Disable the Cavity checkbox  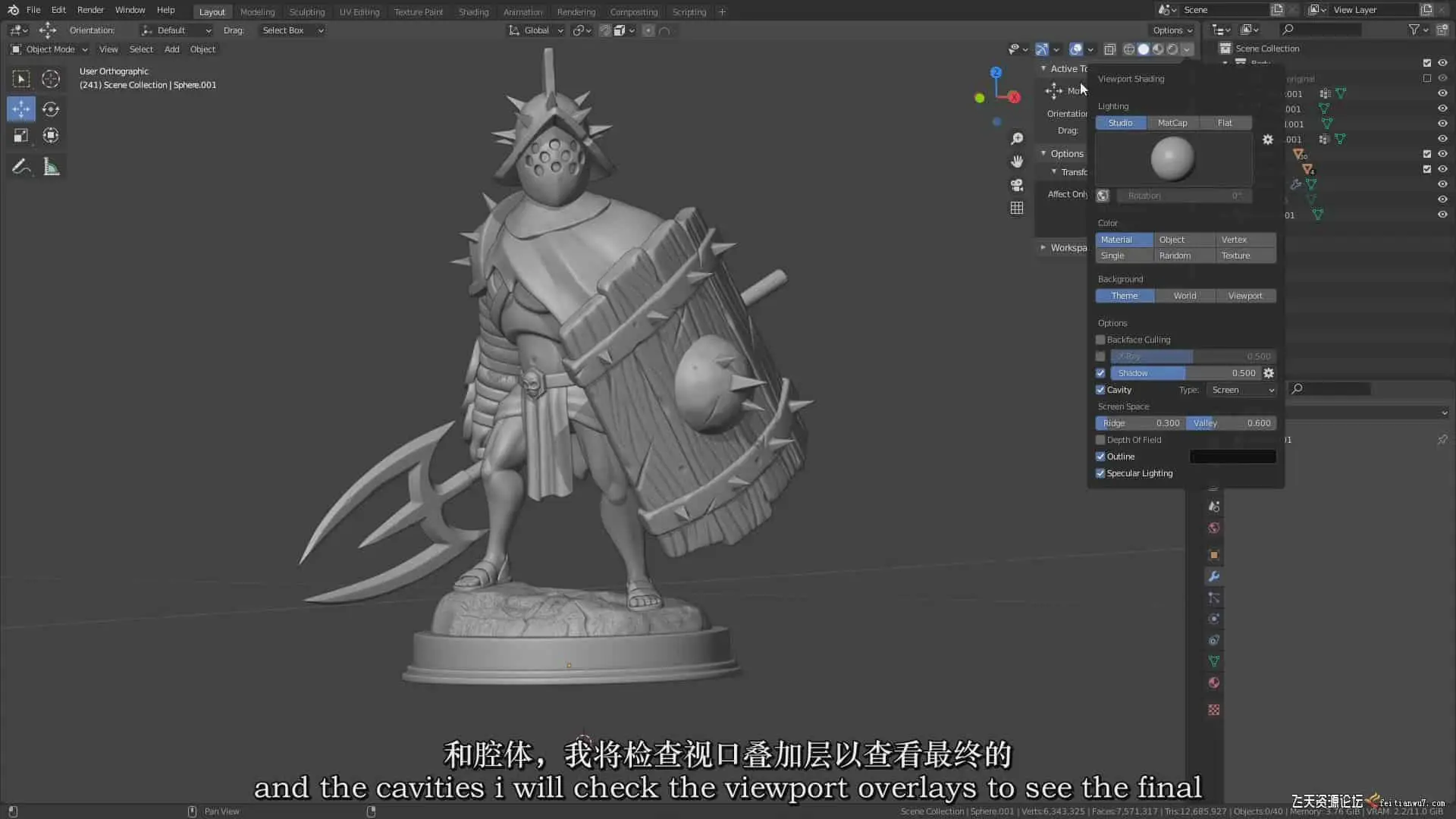point(1100,390)
